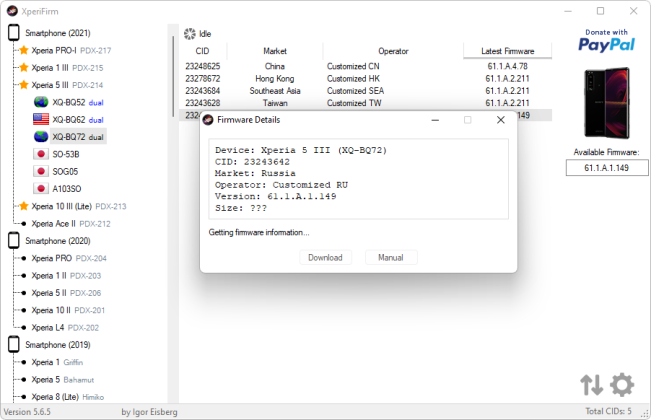Select the SOG05 variant

pyautogui.click(x=65, y=171)
